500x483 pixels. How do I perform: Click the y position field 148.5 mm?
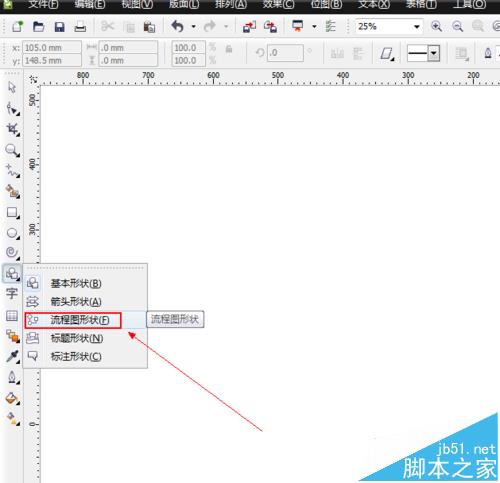52,60
